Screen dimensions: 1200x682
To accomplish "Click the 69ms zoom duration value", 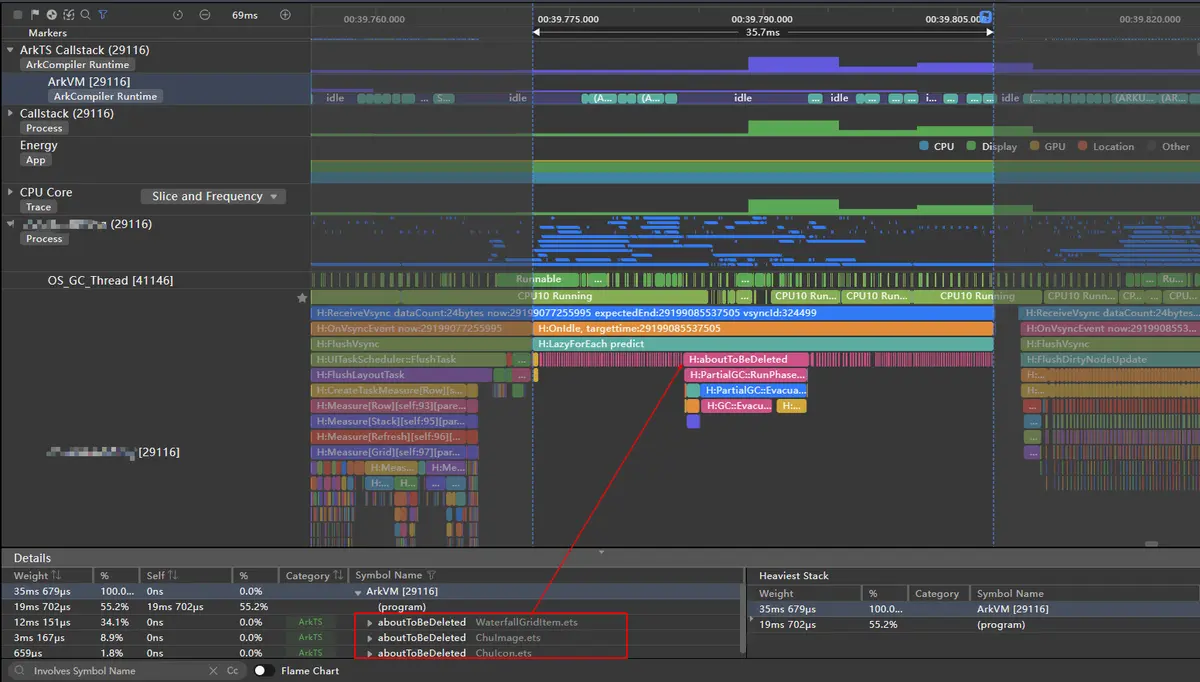I will click(x=244, y=15).
